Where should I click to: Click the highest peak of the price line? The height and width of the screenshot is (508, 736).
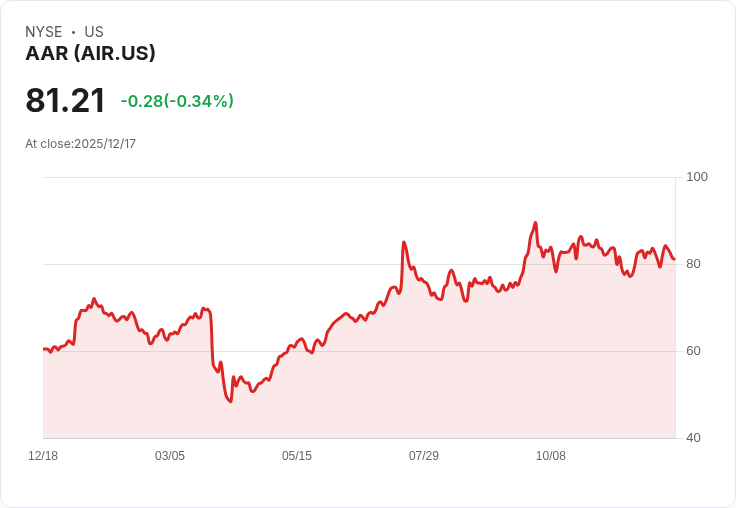(536, 223)
